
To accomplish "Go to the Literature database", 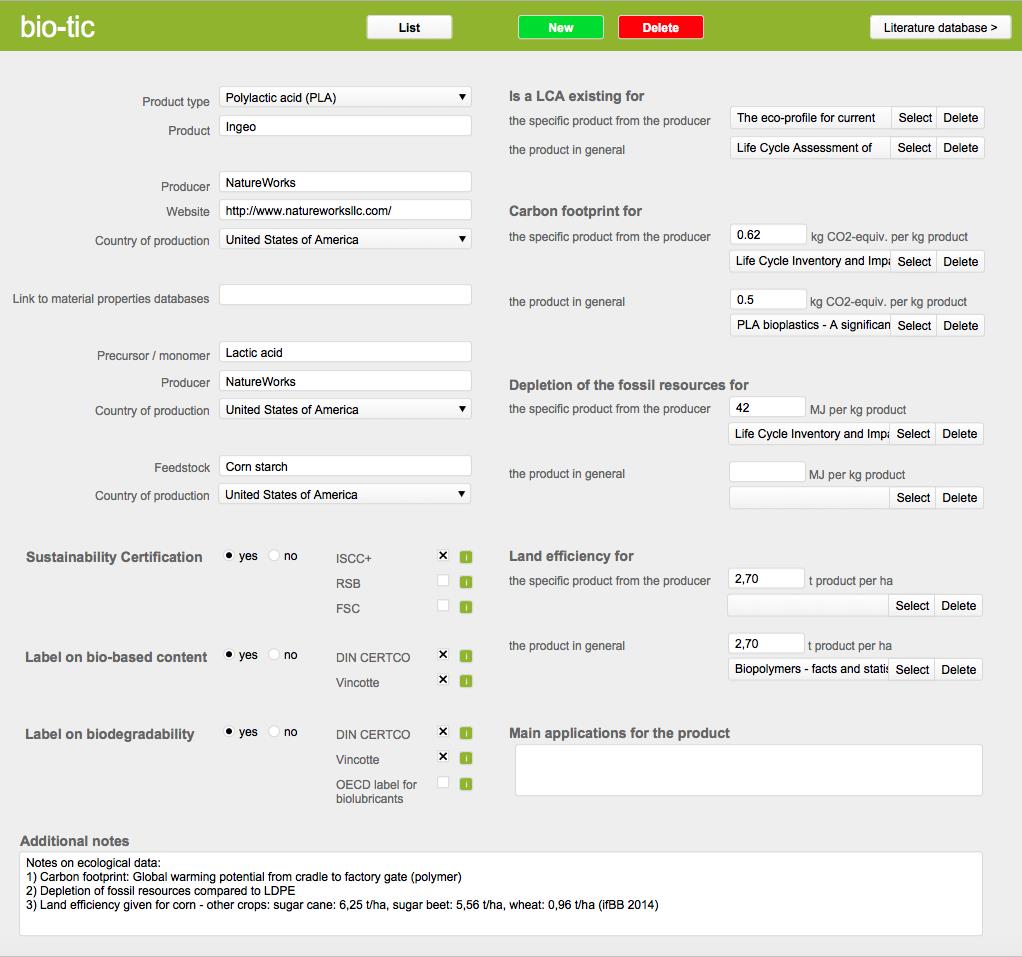I will [x=940, y=28].
